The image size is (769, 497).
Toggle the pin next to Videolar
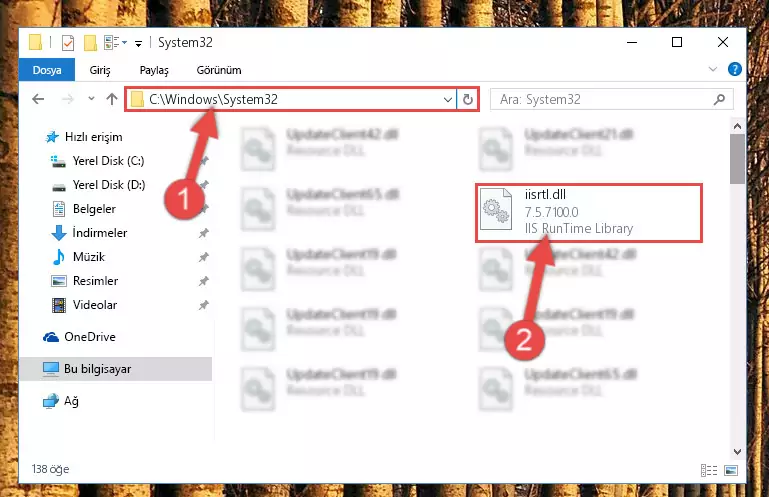pos(204,305)
